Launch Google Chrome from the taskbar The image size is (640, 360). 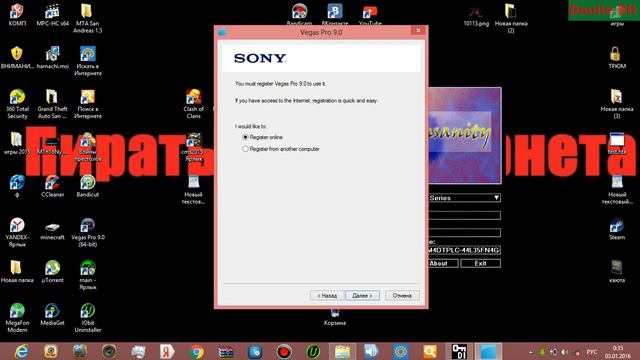(x=196, y=351)
